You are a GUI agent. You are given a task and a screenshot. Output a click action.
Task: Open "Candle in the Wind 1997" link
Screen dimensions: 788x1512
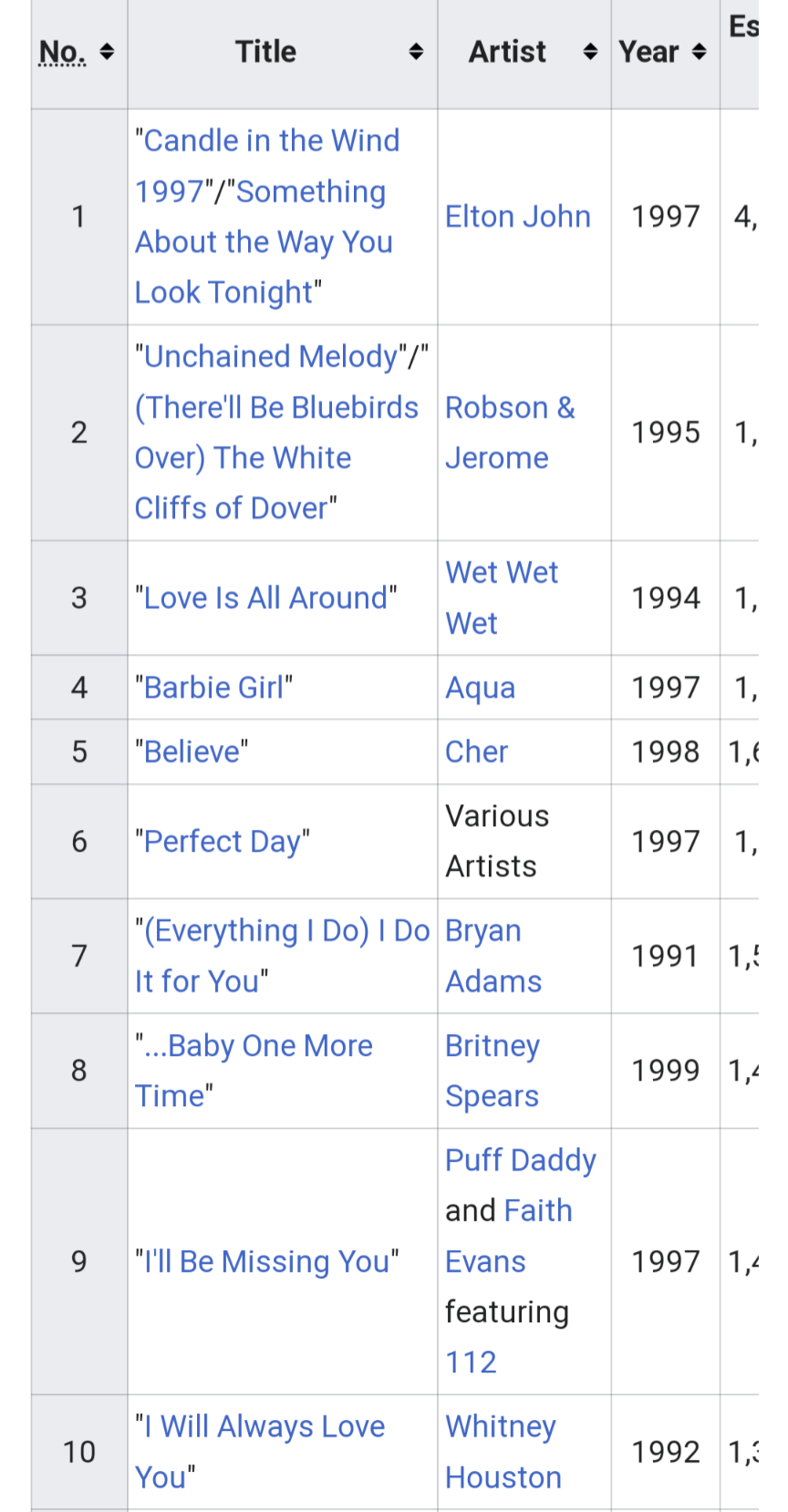(x=266, y=166)
